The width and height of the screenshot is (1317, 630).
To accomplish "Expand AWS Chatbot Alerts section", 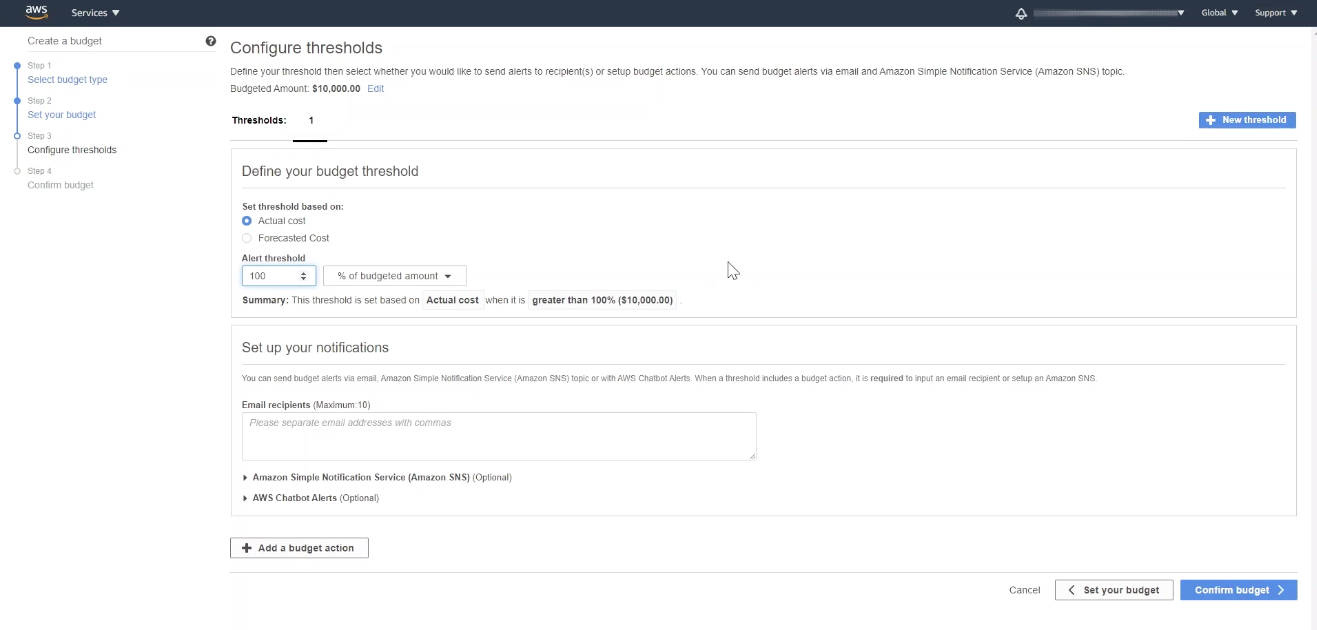I will (x=311, y=497).
